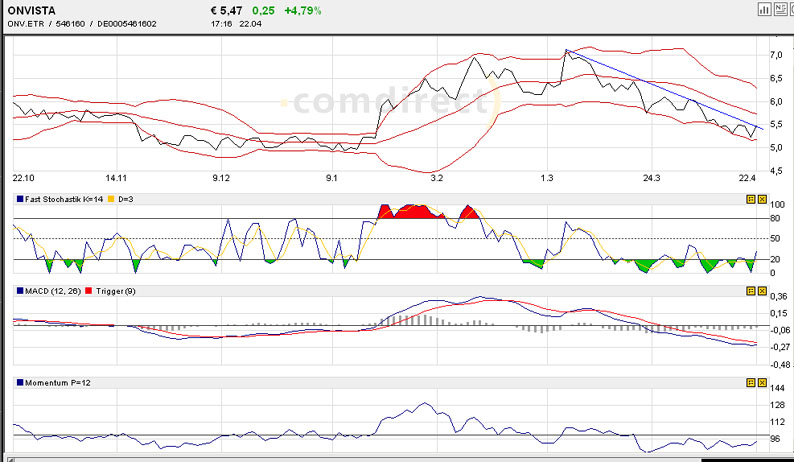Click the blue Momentum P=12 swatch

[x=17, y=382]
